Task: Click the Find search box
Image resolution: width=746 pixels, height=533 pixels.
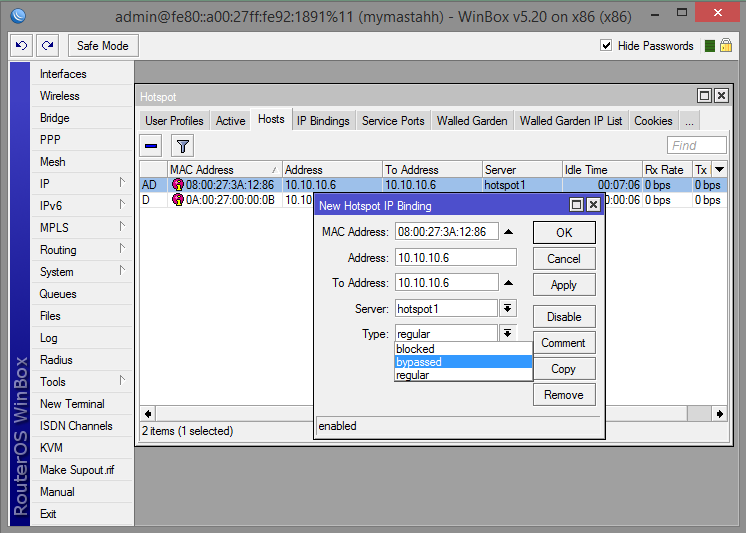Action: point(697,145)
